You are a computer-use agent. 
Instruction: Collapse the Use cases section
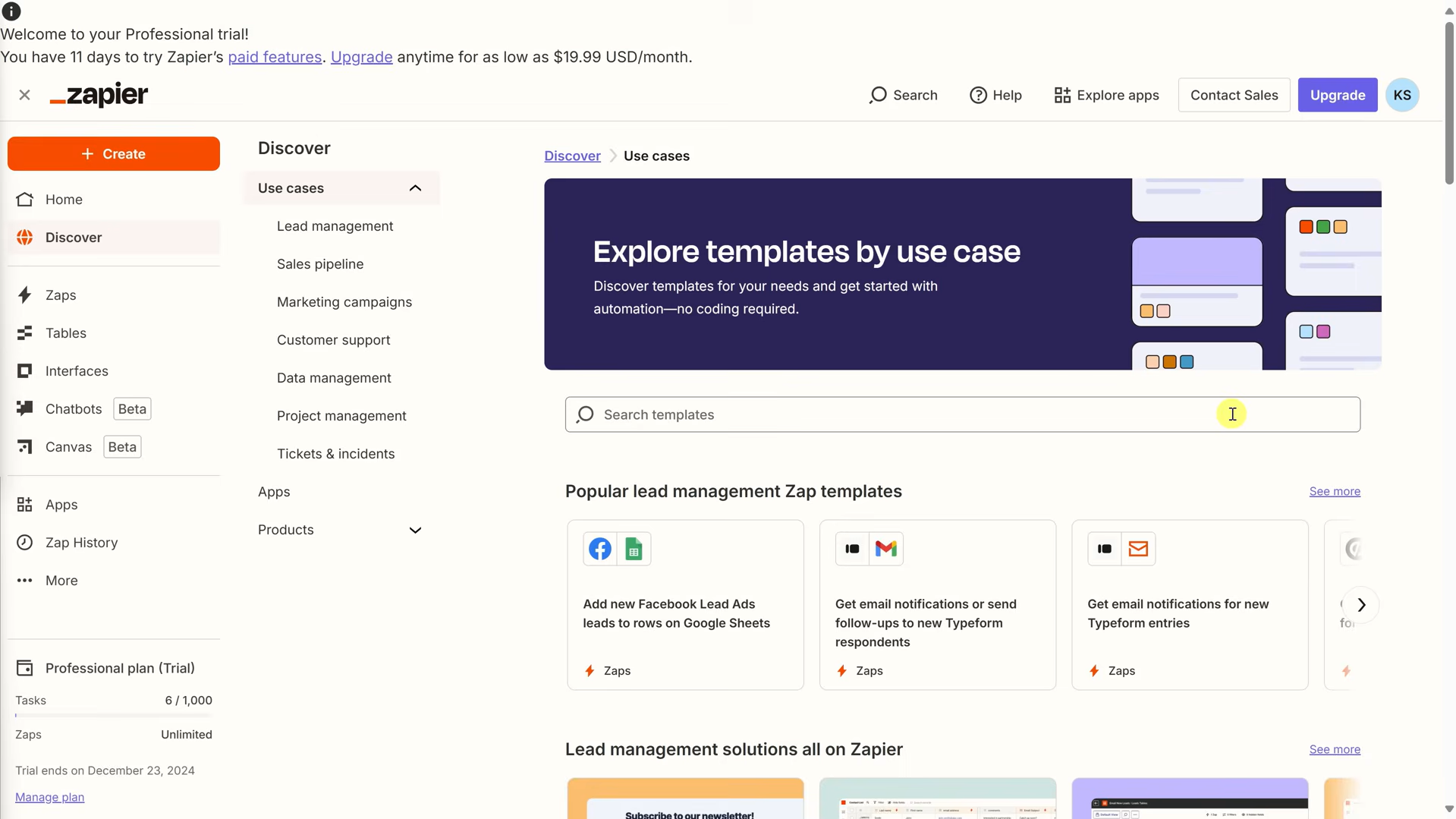coord(415,187)
